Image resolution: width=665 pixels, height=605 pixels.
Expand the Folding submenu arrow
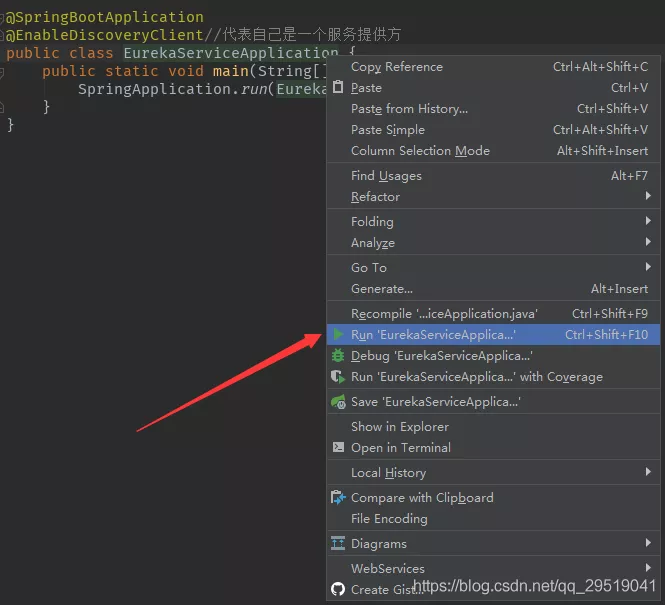[x=648, y=220]
